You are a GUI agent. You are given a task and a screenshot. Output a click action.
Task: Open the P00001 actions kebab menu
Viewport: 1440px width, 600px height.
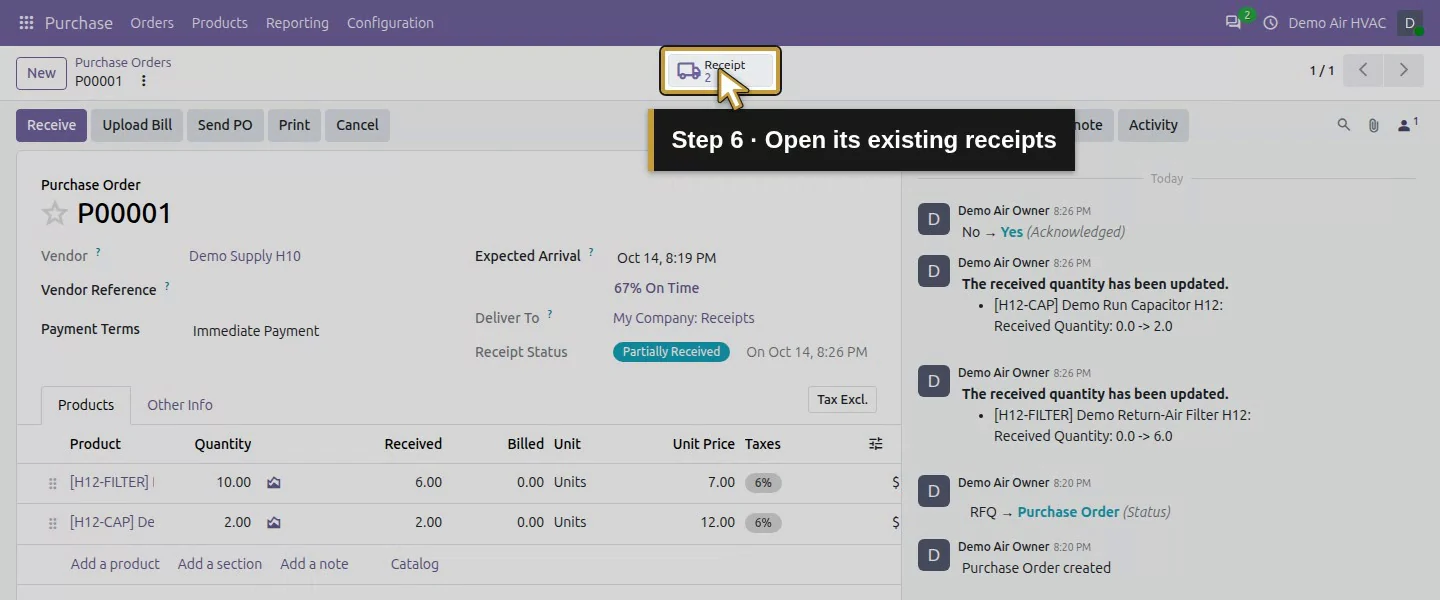tap(143, 81)
